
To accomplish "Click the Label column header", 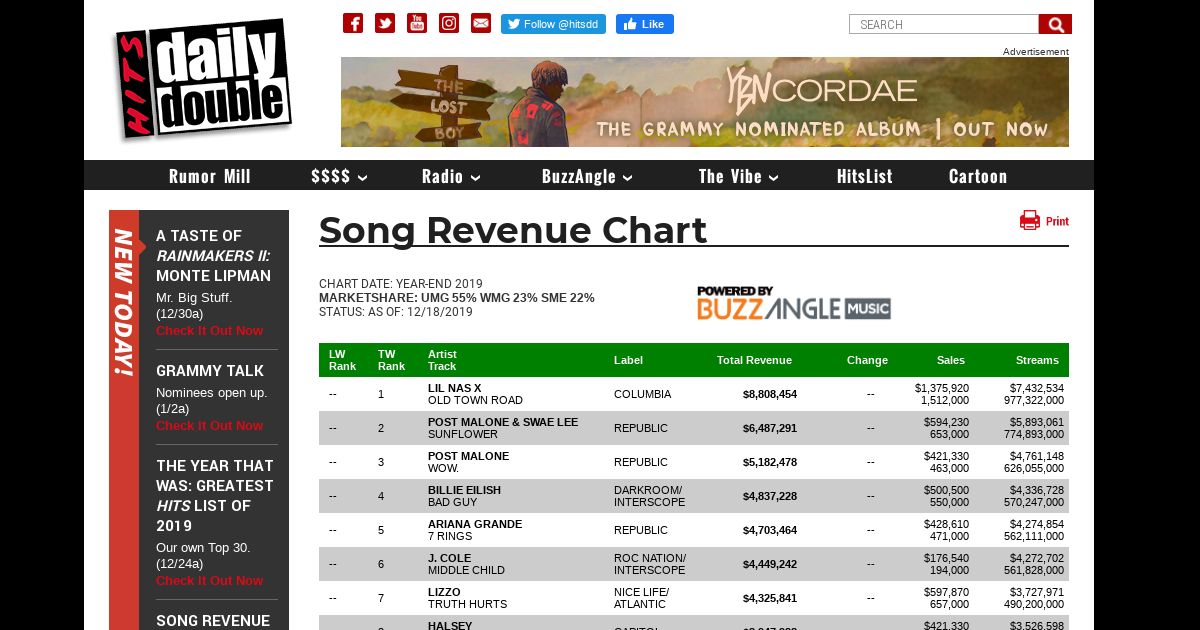I will (x=628, y=360).
